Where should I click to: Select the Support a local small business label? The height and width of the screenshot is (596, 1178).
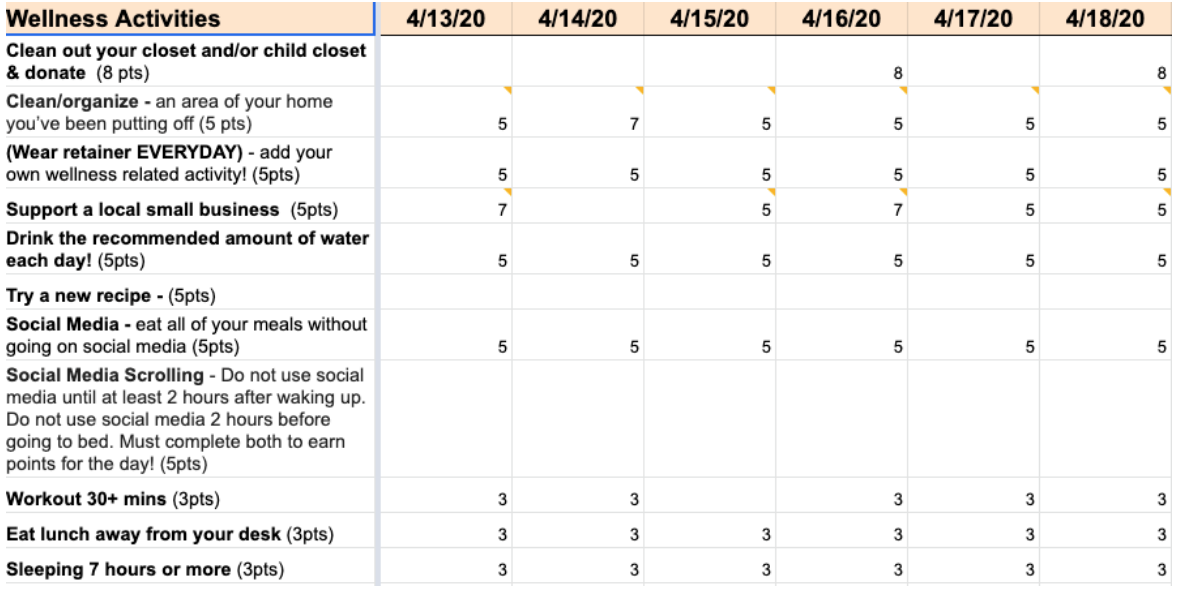172,210
